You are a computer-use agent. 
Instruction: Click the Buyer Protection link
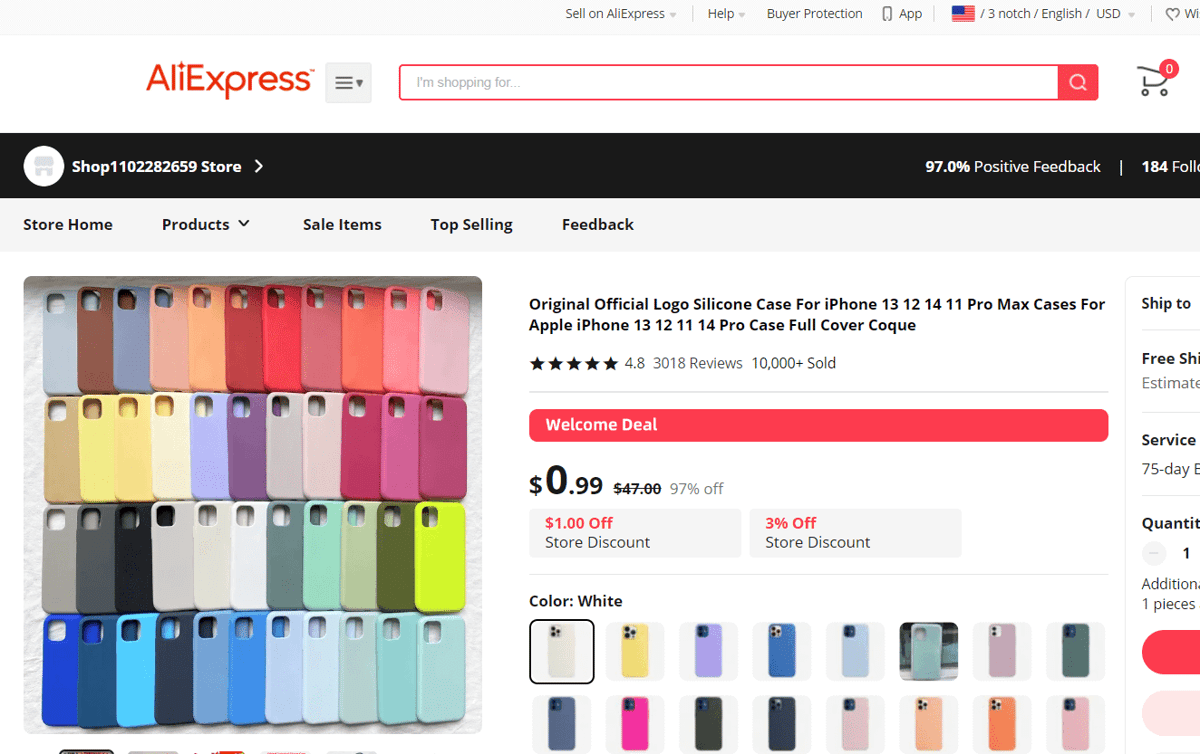click(x=815, y=14)
